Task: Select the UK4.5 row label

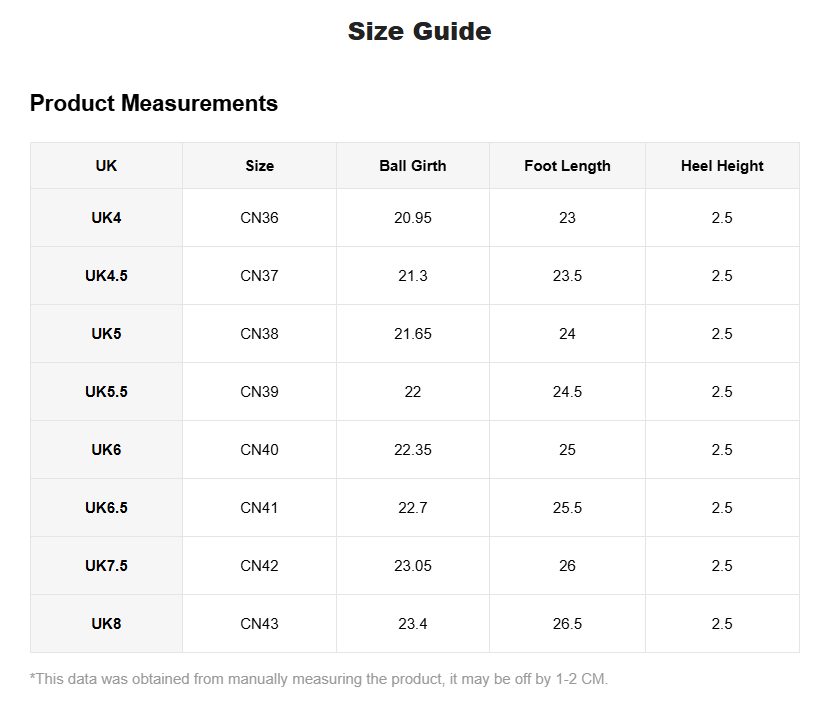Action: click(x=106, y=276)
